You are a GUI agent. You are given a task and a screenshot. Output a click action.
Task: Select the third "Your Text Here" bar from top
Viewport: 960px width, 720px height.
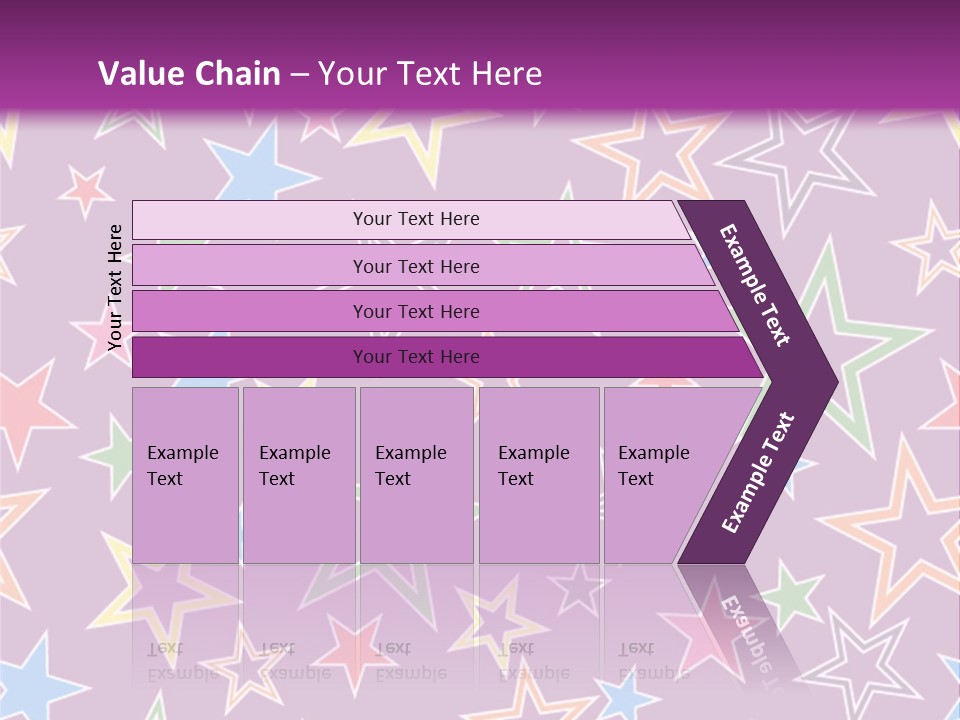point(415,311)
